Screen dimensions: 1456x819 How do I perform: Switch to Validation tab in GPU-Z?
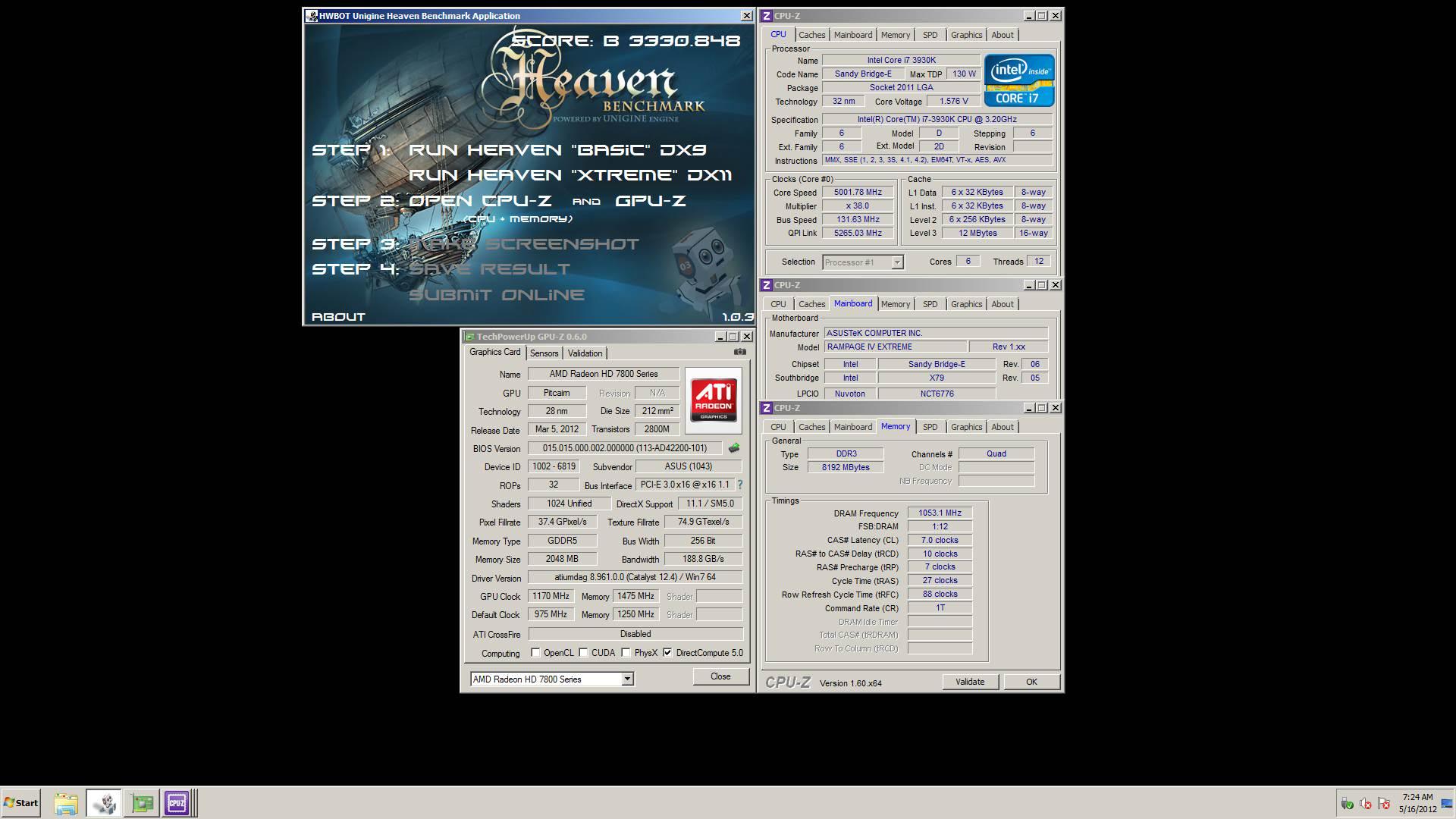tap(585, 353)
